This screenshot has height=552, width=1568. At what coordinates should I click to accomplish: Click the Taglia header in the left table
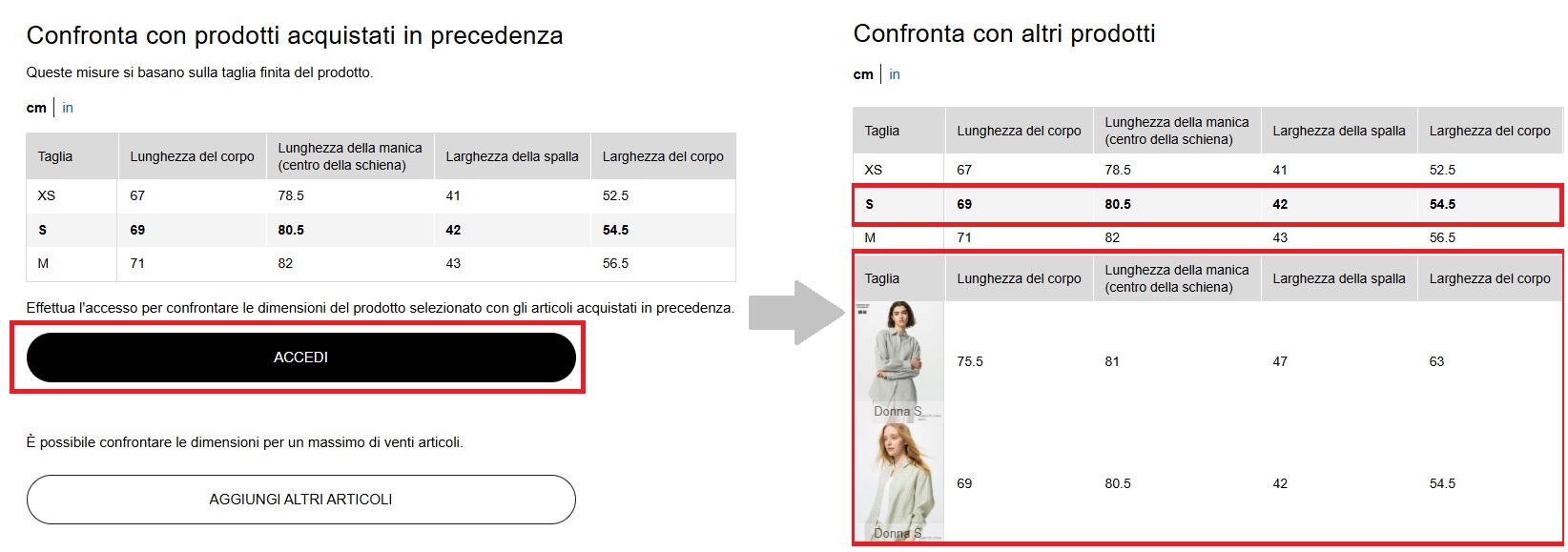click(55, 156)
